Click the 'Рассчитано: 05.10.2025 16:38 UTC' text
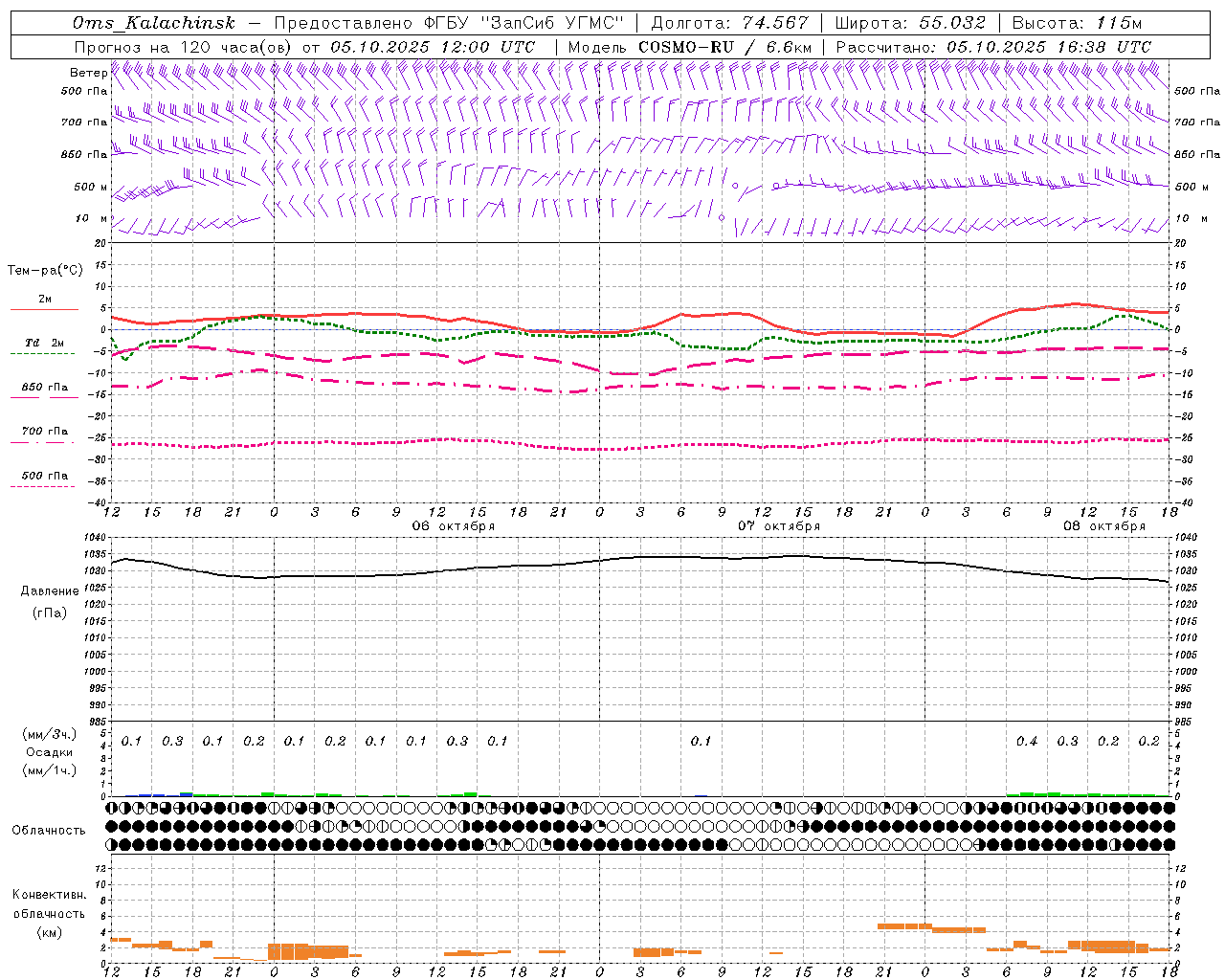 pos(993,47)
